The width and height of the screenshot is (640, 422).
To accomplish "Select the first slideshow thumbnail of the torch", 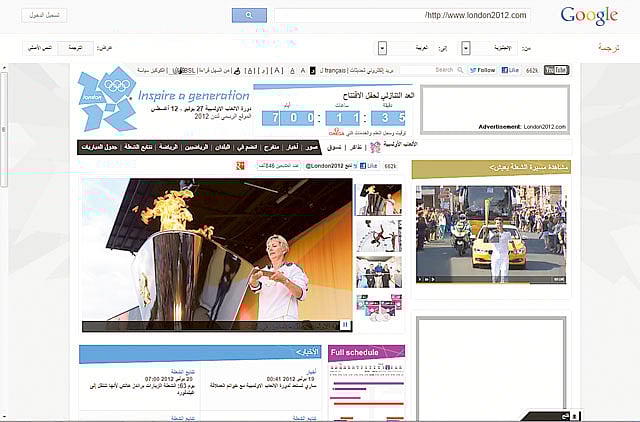I will coord(379,199).
